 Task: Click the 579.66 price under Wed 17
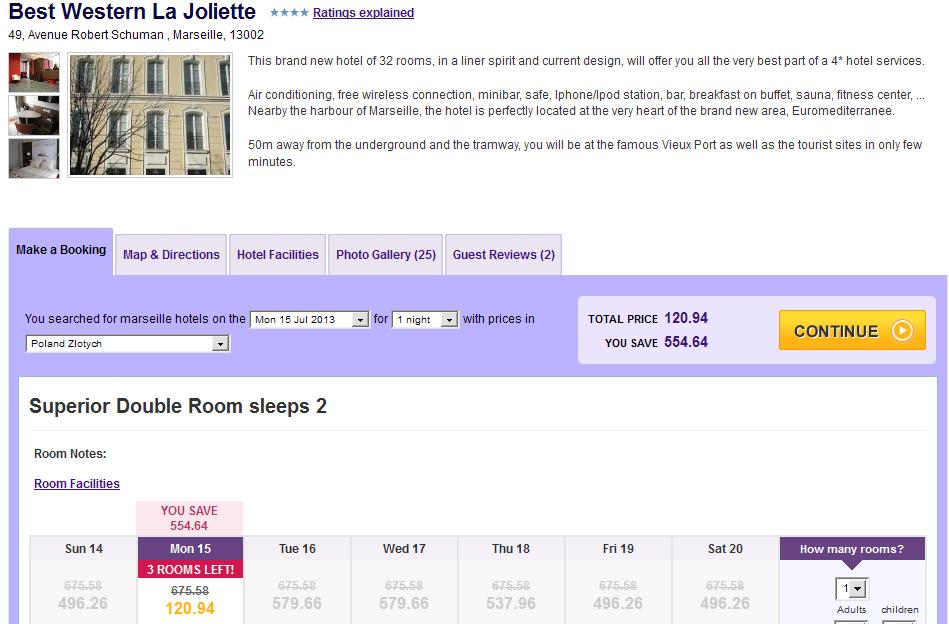point(404,603)
